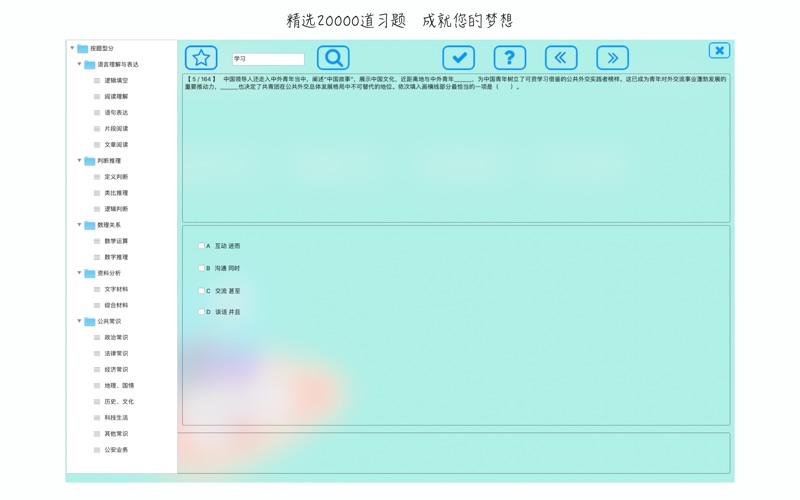800x500 pixels.
Task: Select 数学运算 in the tree
Action: click(x=116, y=241)
